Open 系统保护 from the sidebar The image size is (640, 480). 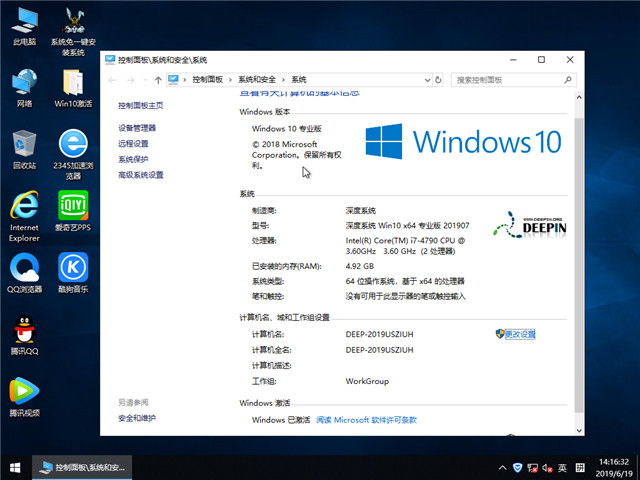pyautogui.click(x=133, y=159)
